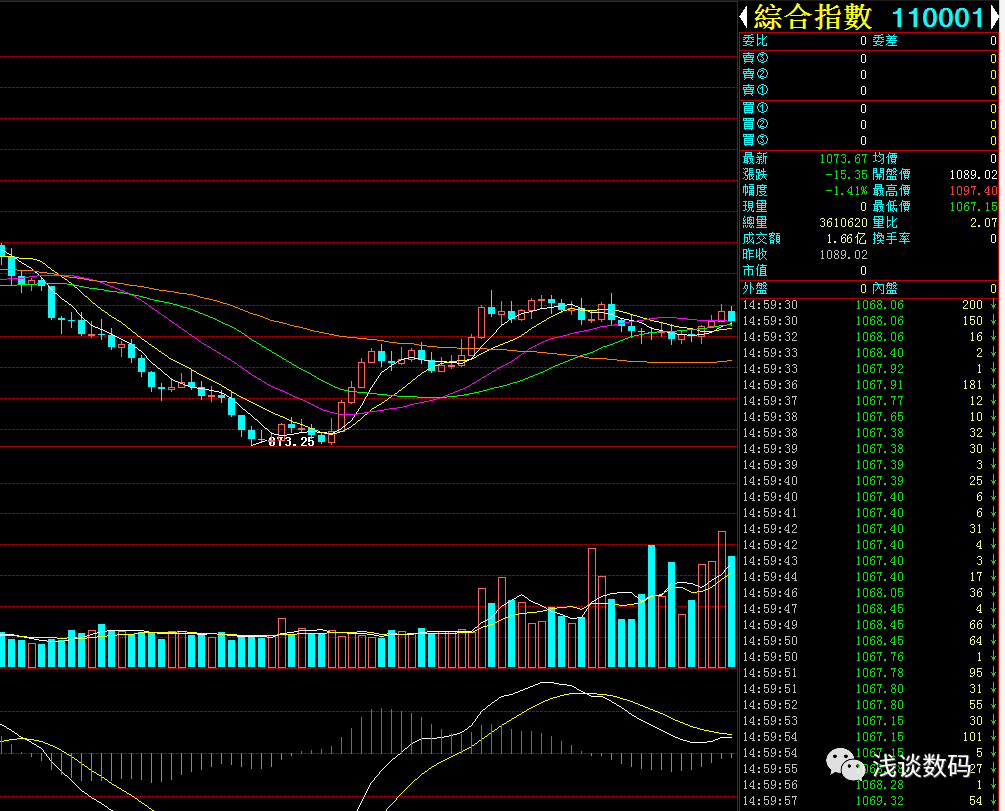Select the 14:59:54 tick with volume 101
This screenshot has height=811, width=1005.
click(869, 737)
